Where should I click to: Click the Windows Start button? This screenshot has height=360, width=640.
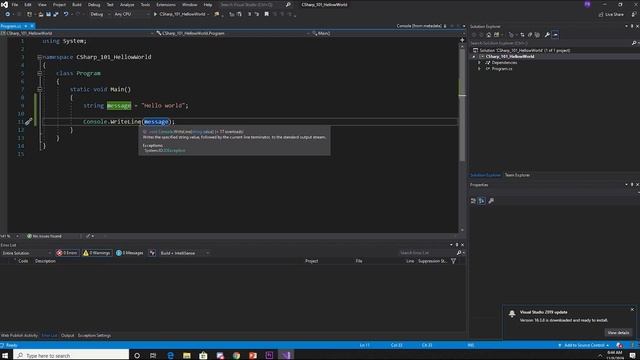[x=6, y=356]
